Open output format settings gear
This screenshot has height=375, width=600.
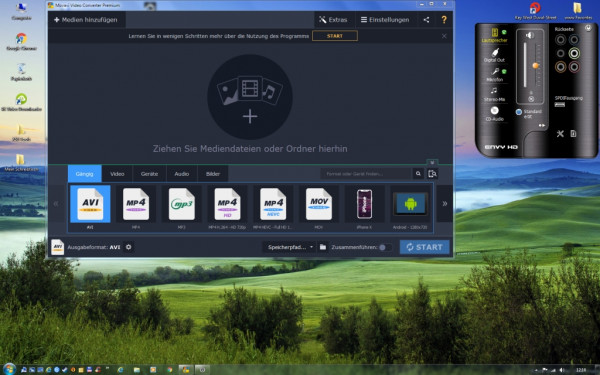coord(129,247)
